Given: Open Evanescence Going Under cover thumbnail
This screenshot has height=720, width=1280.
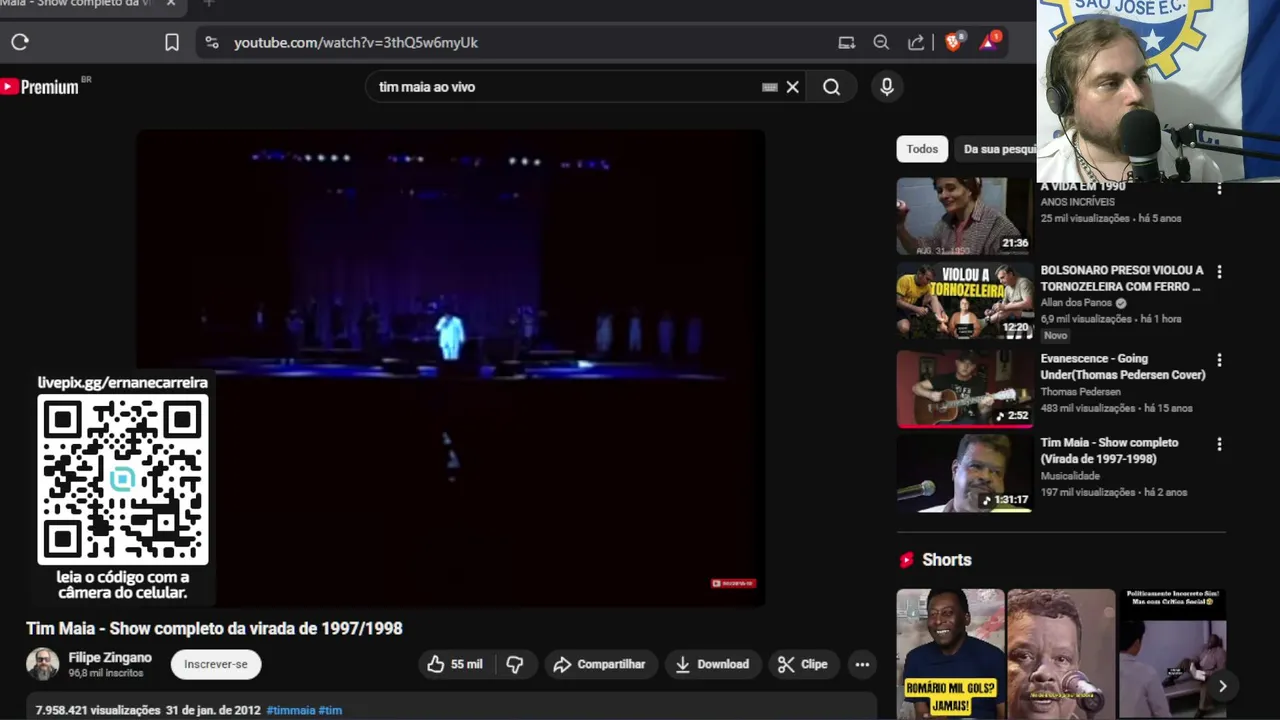Looking at the screenshot, I should tap(964, 388).
